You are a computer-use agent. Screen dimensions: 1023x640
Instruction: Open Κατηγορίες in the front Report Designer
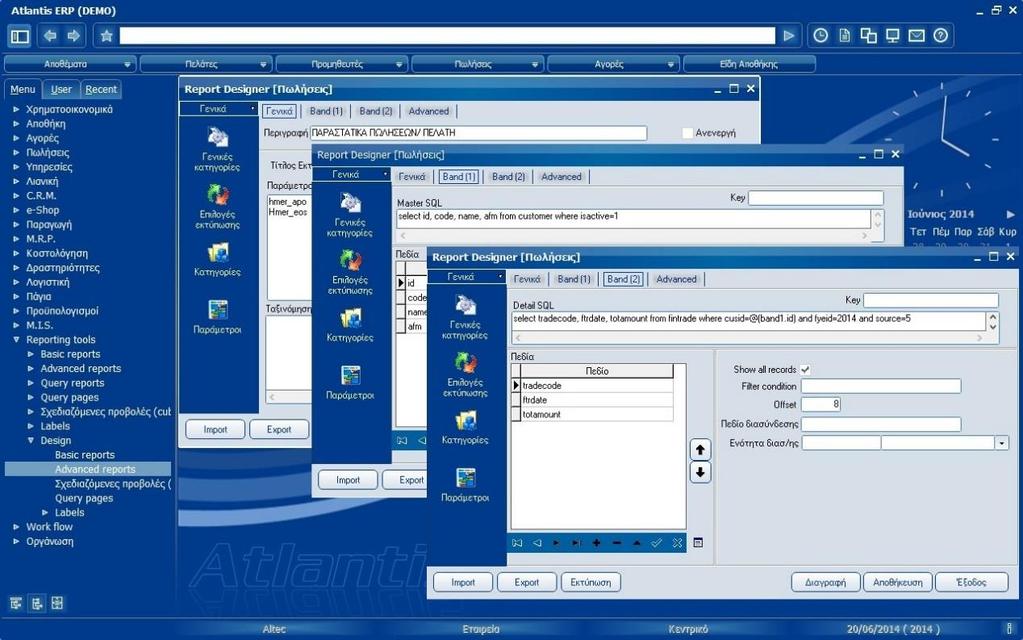click(x=465, y=427)
